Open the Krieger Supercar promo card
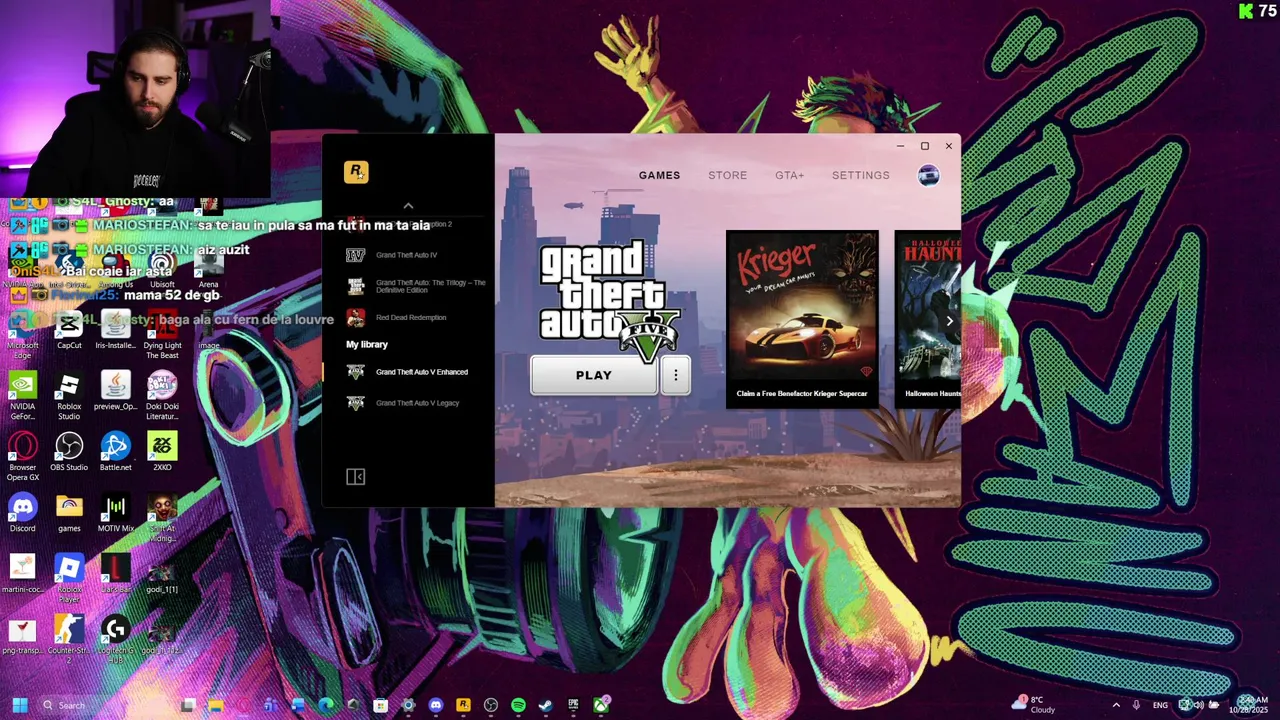 pos(802,319)
